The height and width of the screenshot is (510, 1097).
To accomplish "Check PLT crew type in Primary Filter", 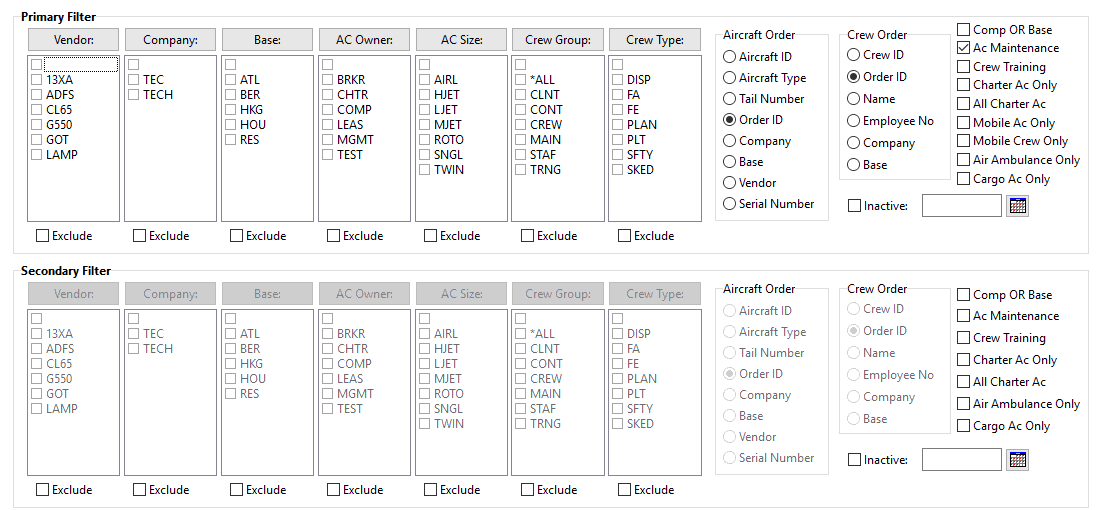I will pos(618,140).
